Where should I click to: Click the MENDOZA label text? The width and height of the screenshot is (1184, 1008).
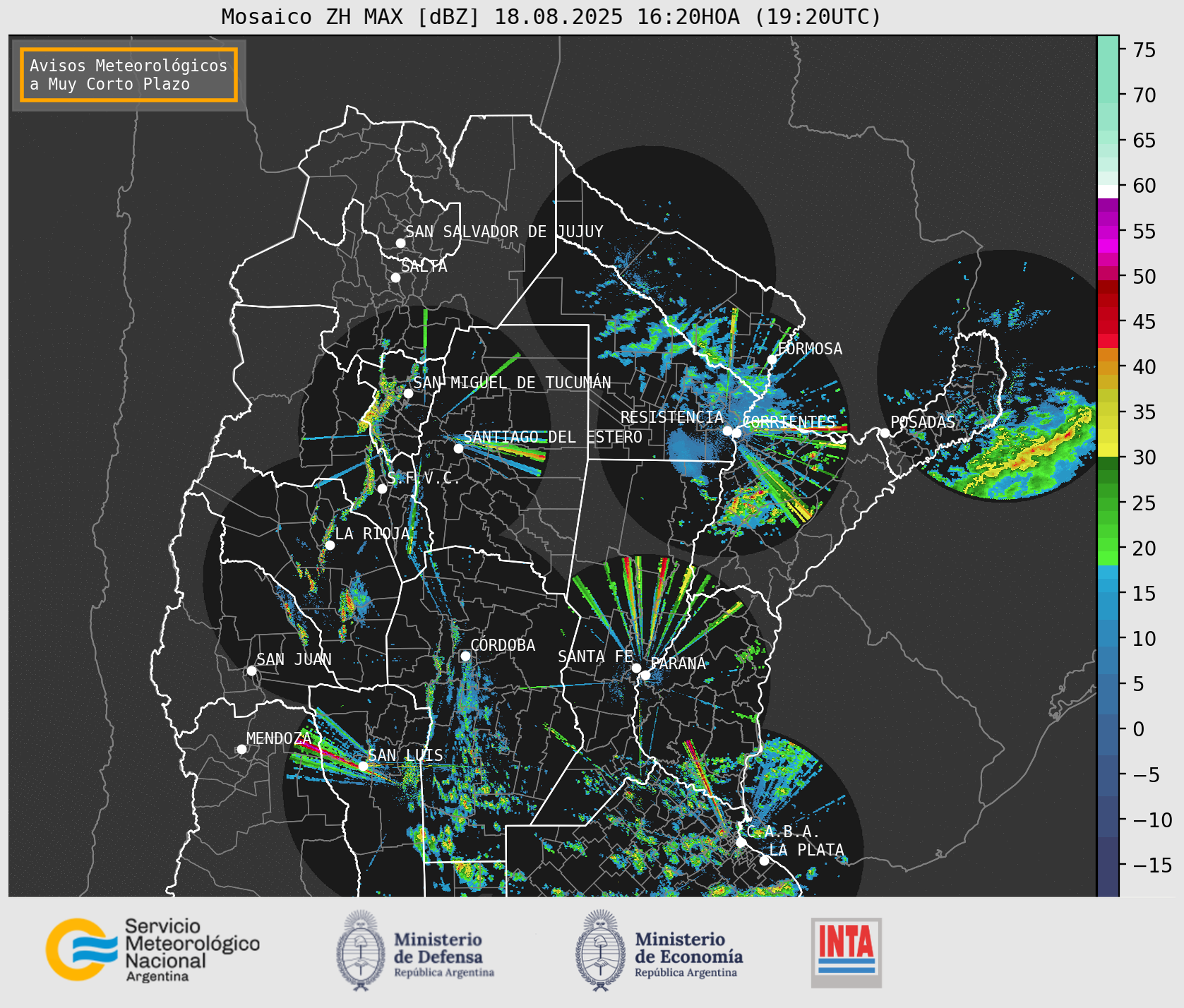click(278, 738)
